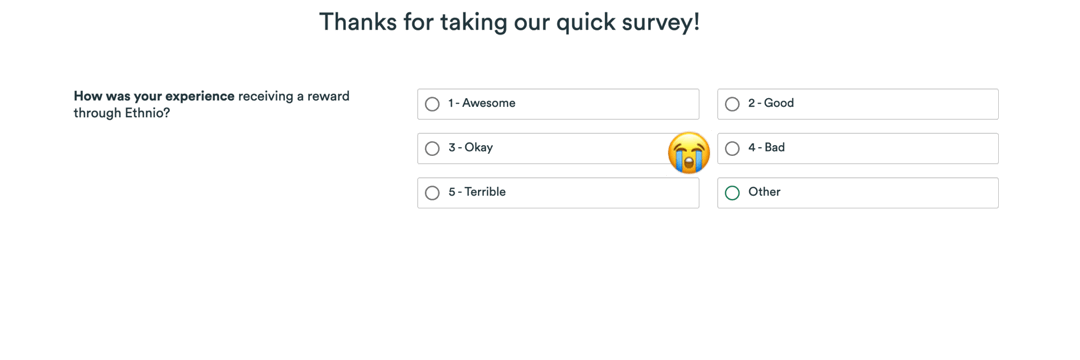Click empty space inside the Awesome option box
The height and width of the screenshot is (360, 1080).
point(606,104)
